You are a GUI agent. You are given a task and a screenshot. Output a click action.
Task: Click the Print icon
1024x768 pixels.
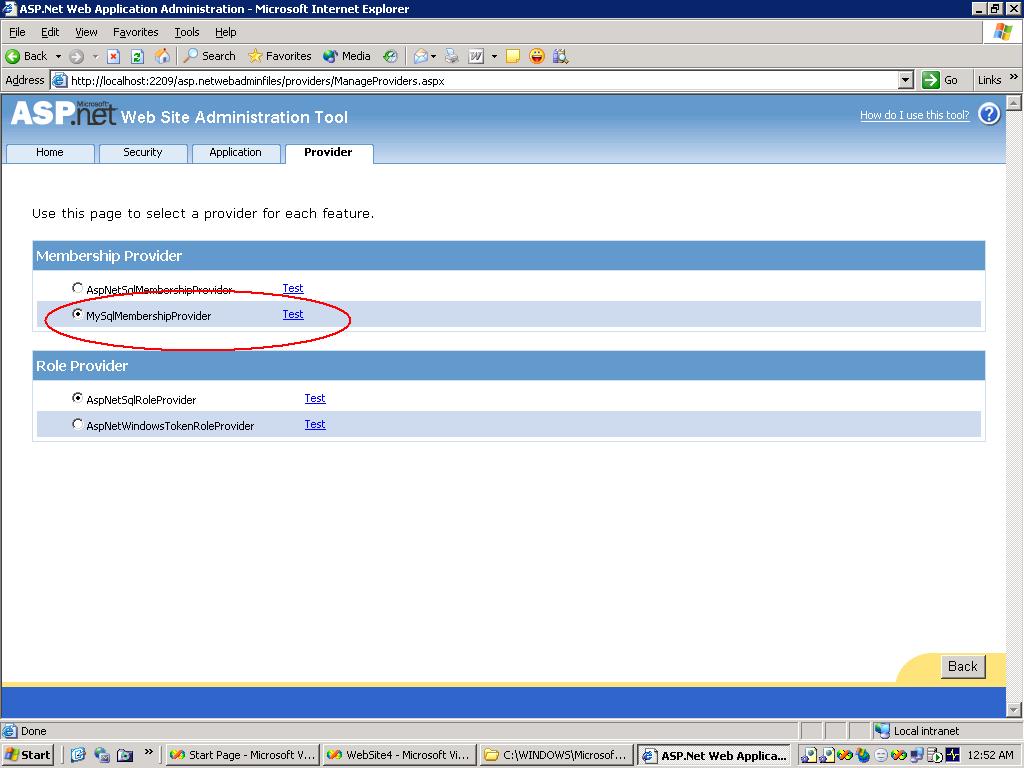point(451,57)
